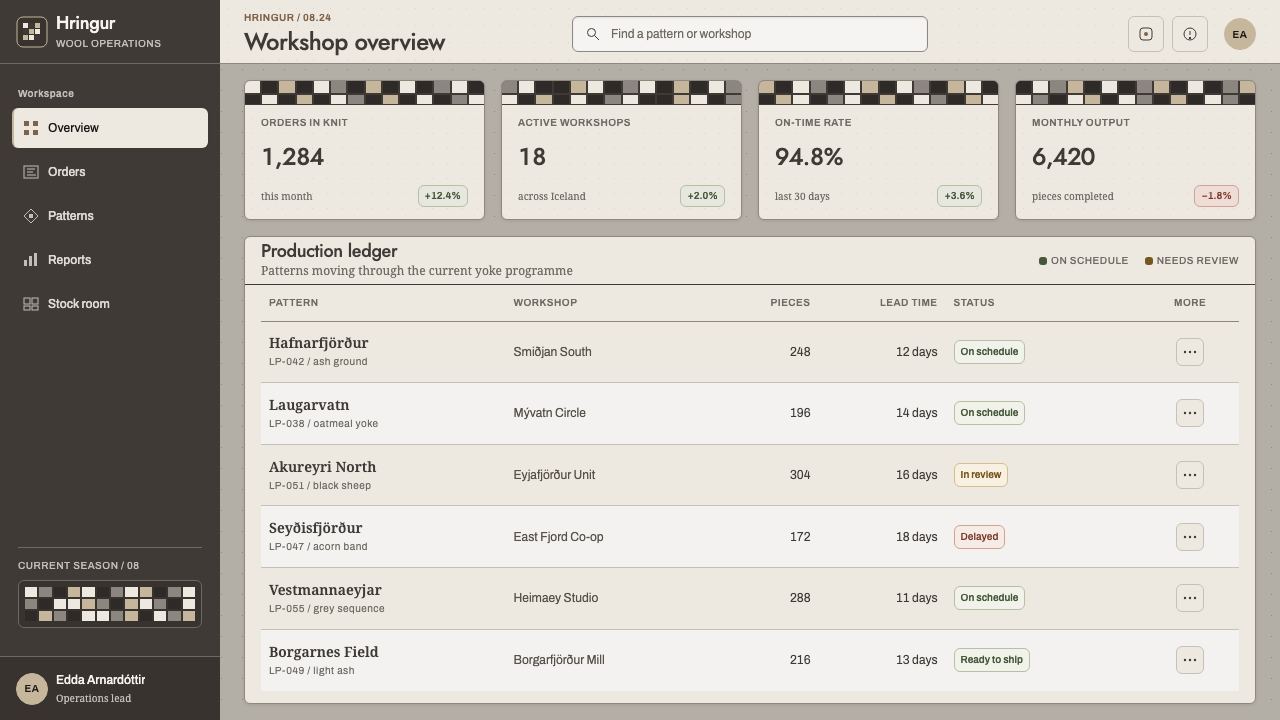Click the Needs Review legend entry
The height and width of the screenshot is (720, 1280).
click(x=1191, y=261)
